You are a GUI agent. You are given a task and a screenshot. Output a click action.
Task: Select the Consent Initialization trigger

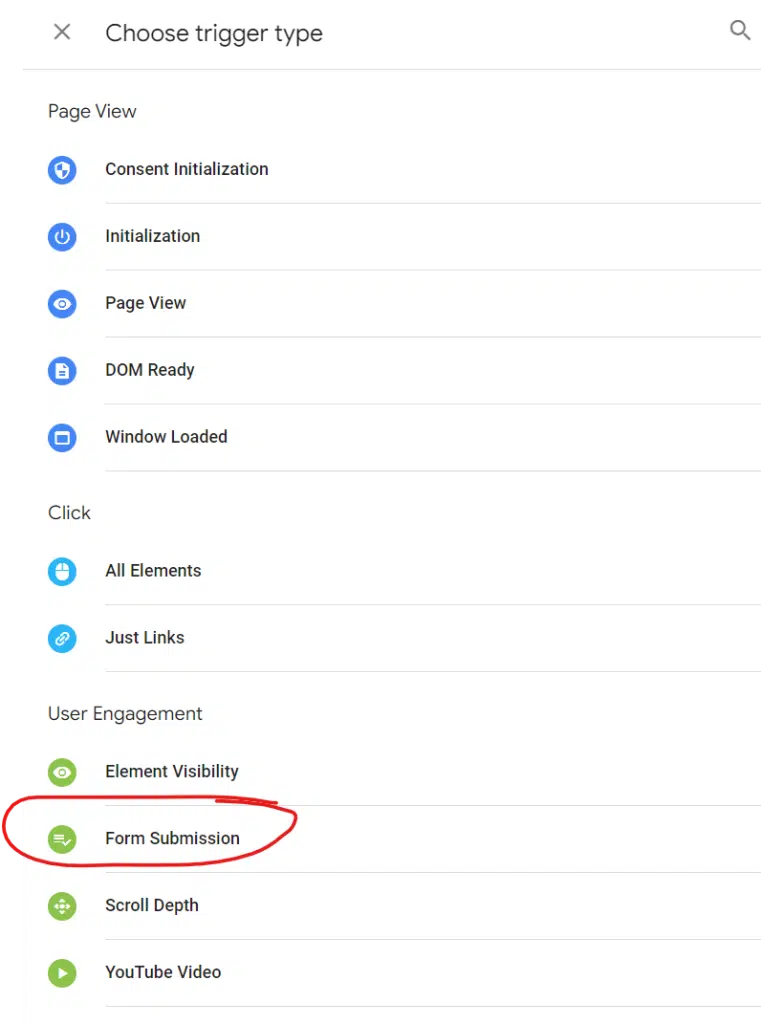tap(392, 170)
